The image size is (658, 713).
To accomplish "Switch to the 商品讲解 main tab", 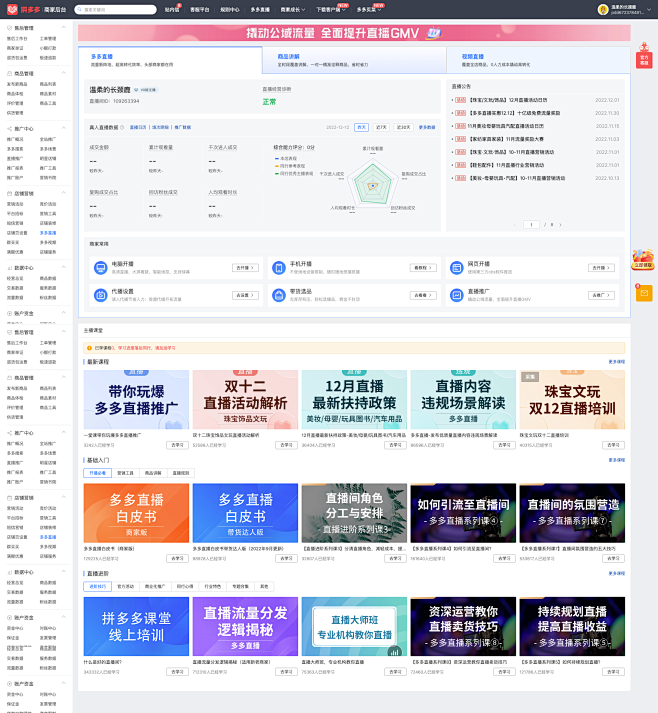I will pyautogui.click(x=354, y=60).
